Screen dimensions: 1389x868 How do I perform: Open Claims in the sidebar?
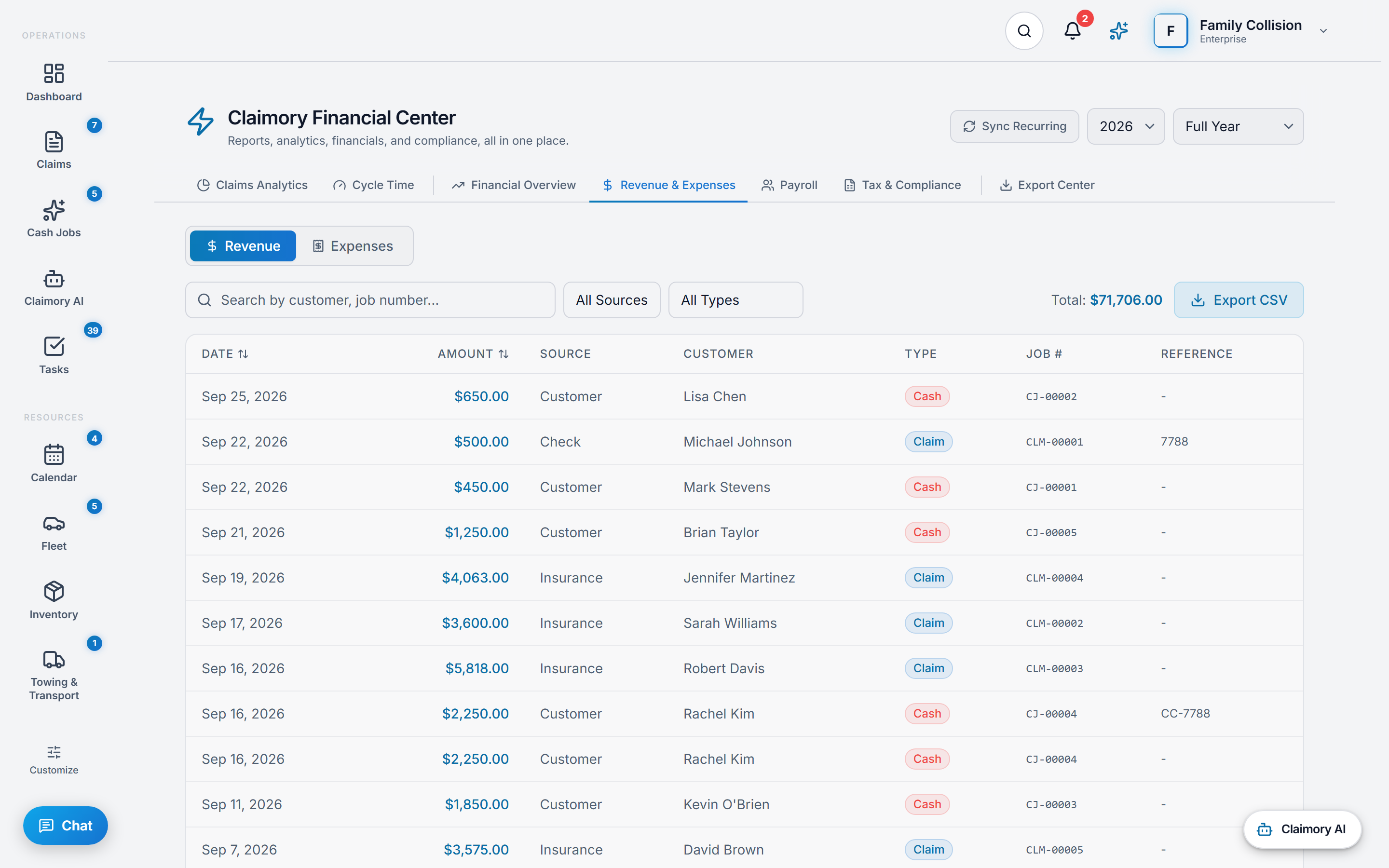(54, 150)
